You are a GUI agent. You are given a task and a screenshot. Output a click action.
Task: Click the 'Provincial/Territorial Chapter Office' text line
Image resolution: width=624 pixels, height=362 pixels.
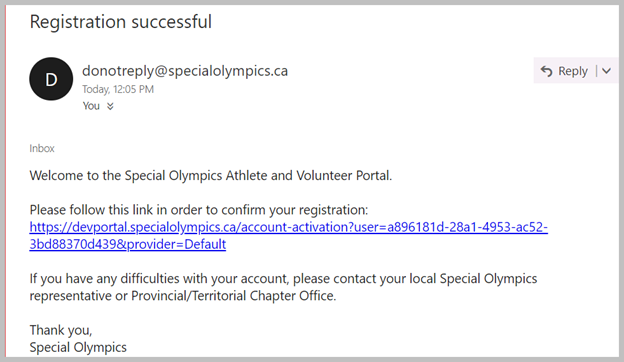pyautogui.click(x=234, y=296)
